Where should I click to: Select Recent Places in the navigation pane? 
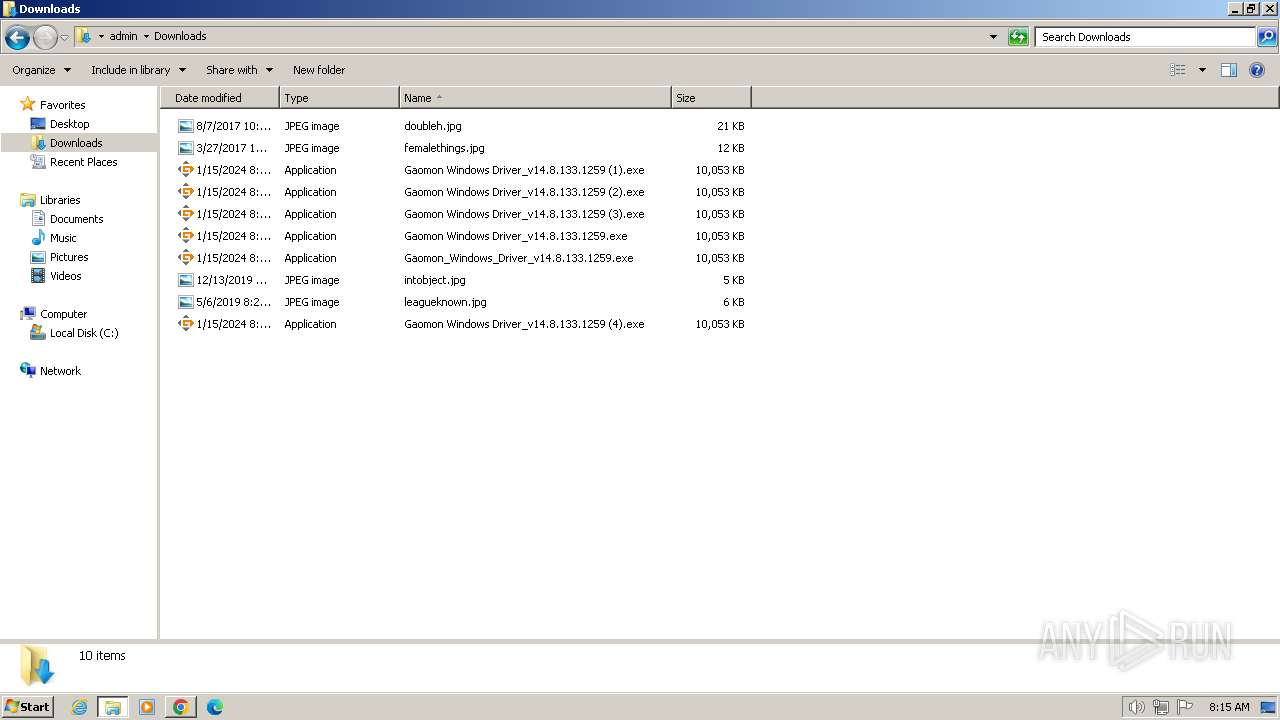[x=83, y=162]
